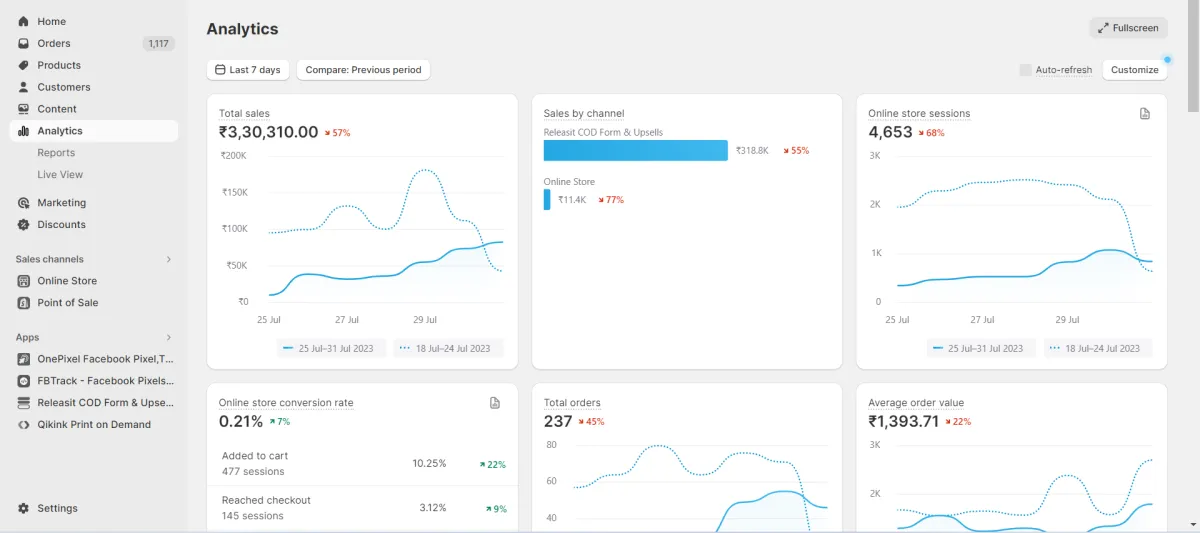Open Online store conversion rate title link
The height and width of the screenshot is (533, 1200).
tap(286, 403)
